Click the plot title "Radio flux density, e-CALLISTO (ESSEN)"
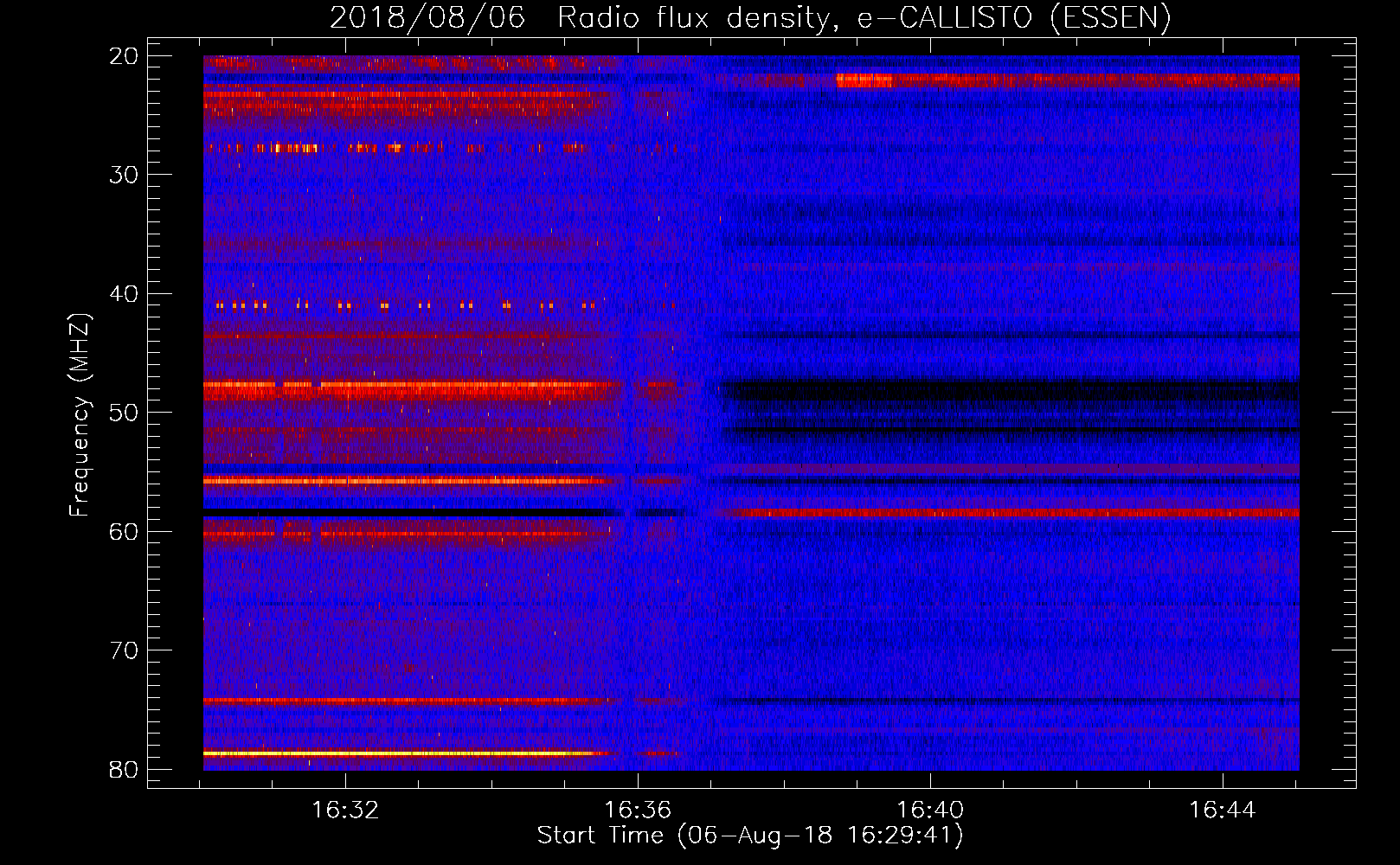The image size is (1400, 865). [864, 17]
